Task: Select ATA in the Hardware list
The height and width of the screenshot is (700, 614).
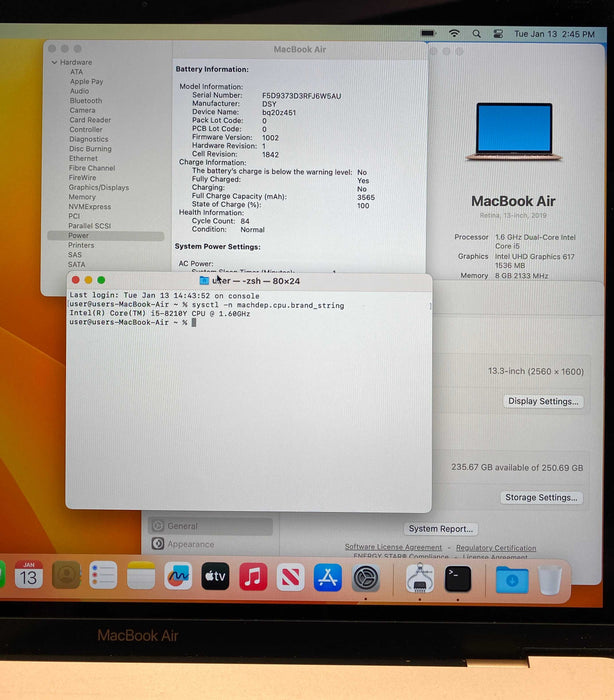Action: [x=76, y=72]
